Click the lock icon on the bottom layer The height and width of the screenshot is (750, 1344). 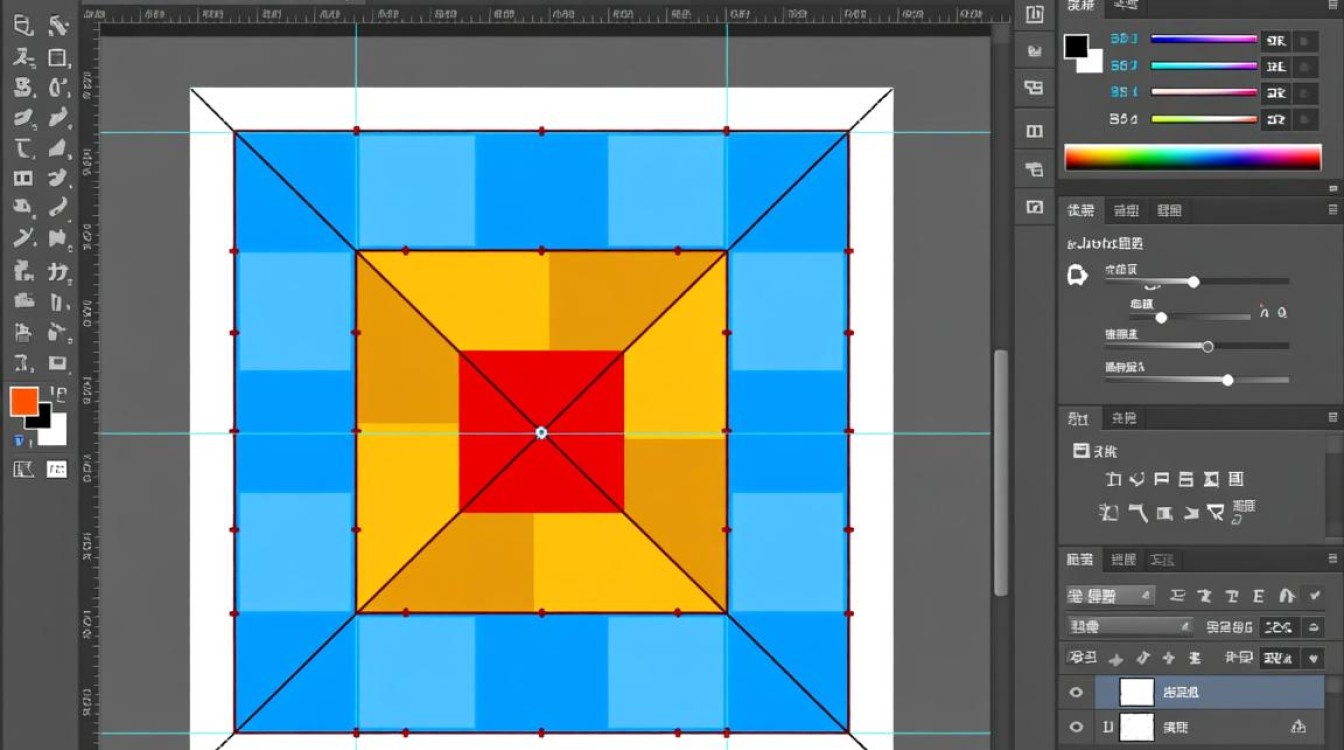click(x=1299, y=727)
